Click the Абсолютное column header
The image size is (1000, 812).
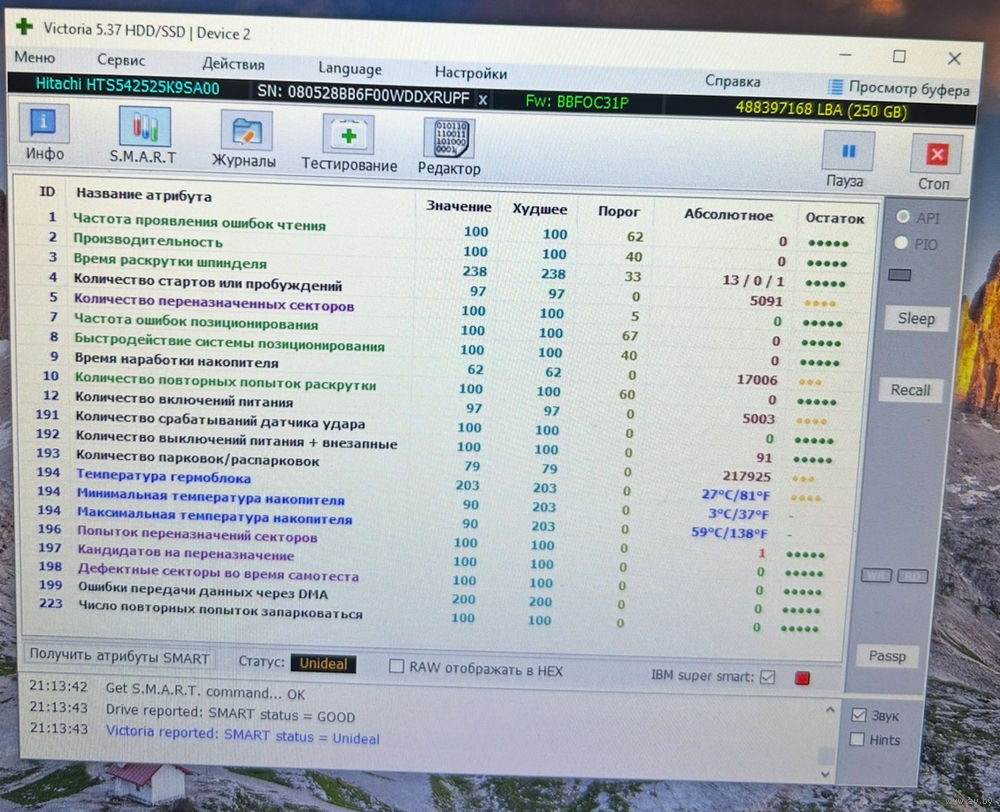(728, 215)
